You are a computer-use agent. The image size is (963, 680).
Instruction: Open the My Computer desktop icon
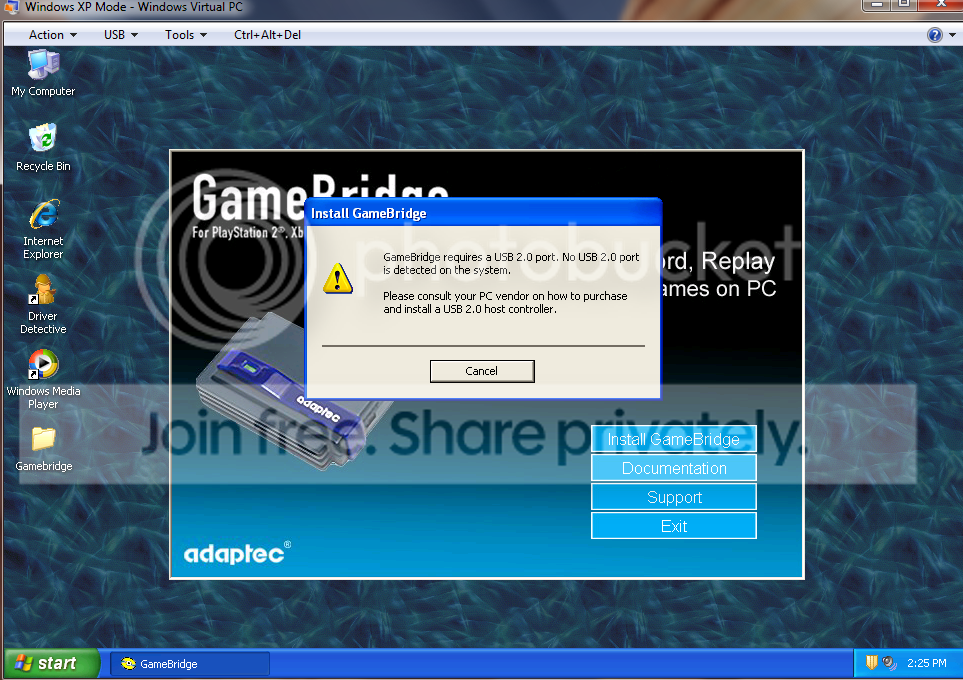(x=43, y=72)
